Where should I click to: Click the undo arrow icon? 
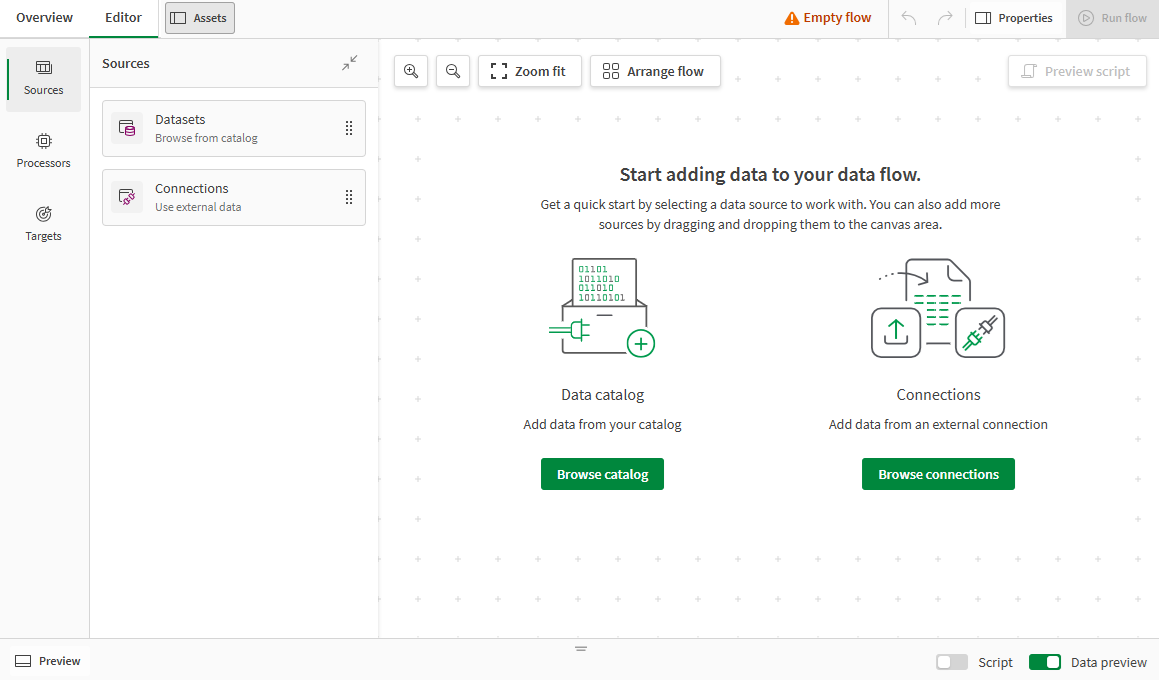(x=909, y=18)
